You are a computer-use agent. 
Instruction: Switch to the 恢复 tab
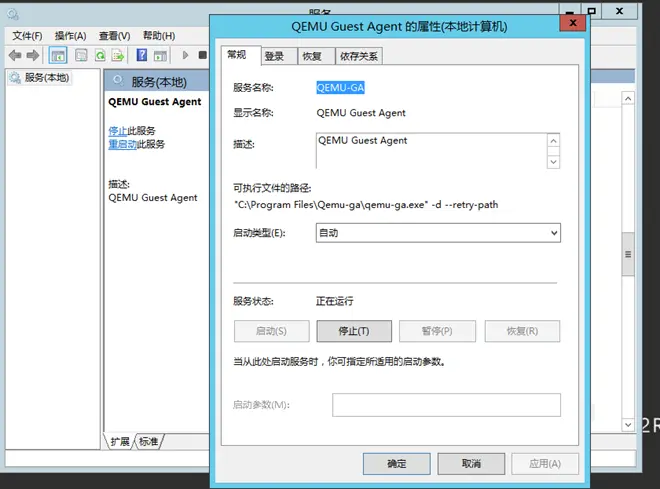316,56
